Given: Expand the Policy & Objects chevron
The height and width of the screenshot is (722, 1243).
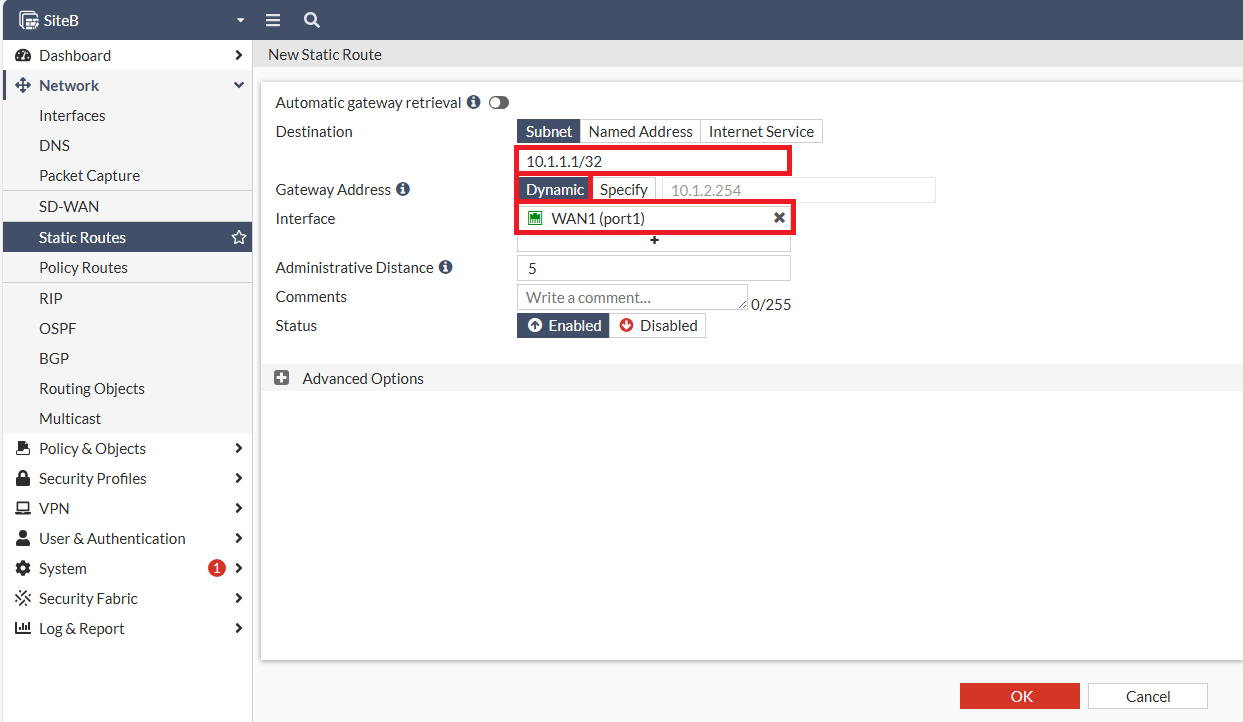Looking at the screenshot, I should pyautogui.click(x=238, y=448).
